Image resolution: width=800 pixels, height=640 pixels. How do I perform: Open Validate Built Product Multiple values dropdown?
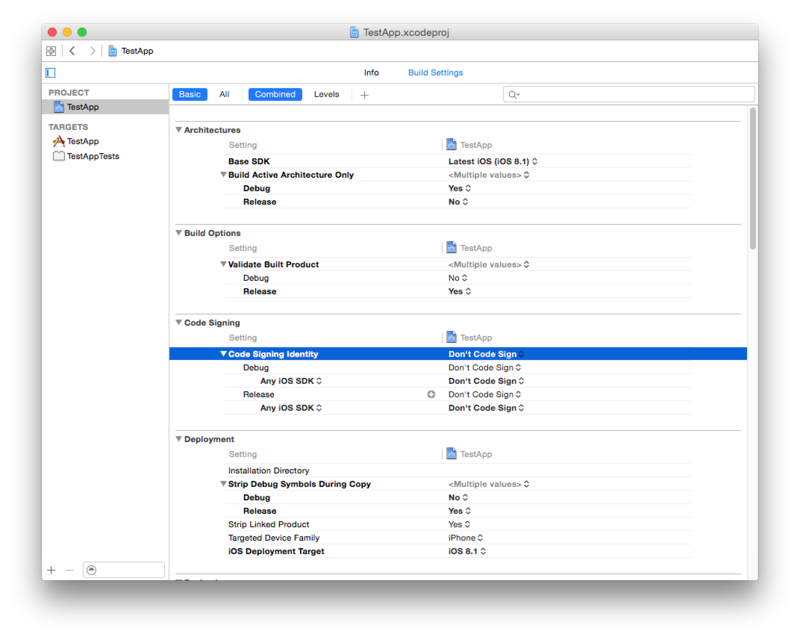tap(488, 264)
